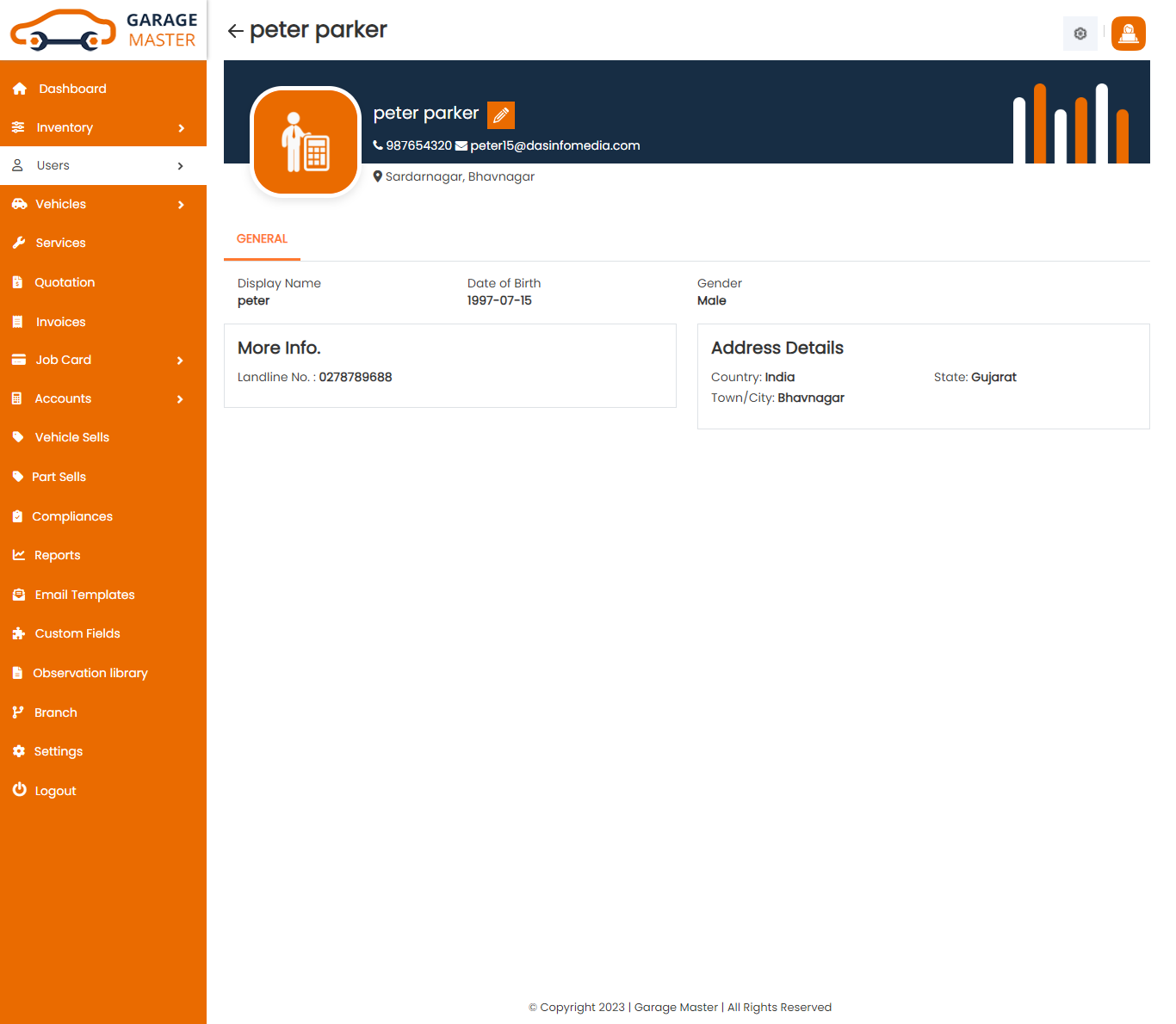Click the pencil edit icon beside peter parker

point(501,115)
